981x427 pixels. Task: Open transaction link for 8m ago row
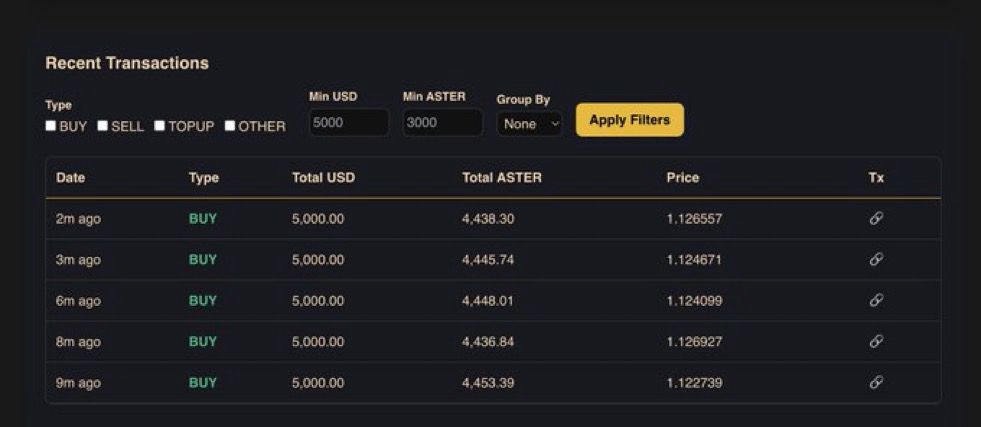(876, 341)
